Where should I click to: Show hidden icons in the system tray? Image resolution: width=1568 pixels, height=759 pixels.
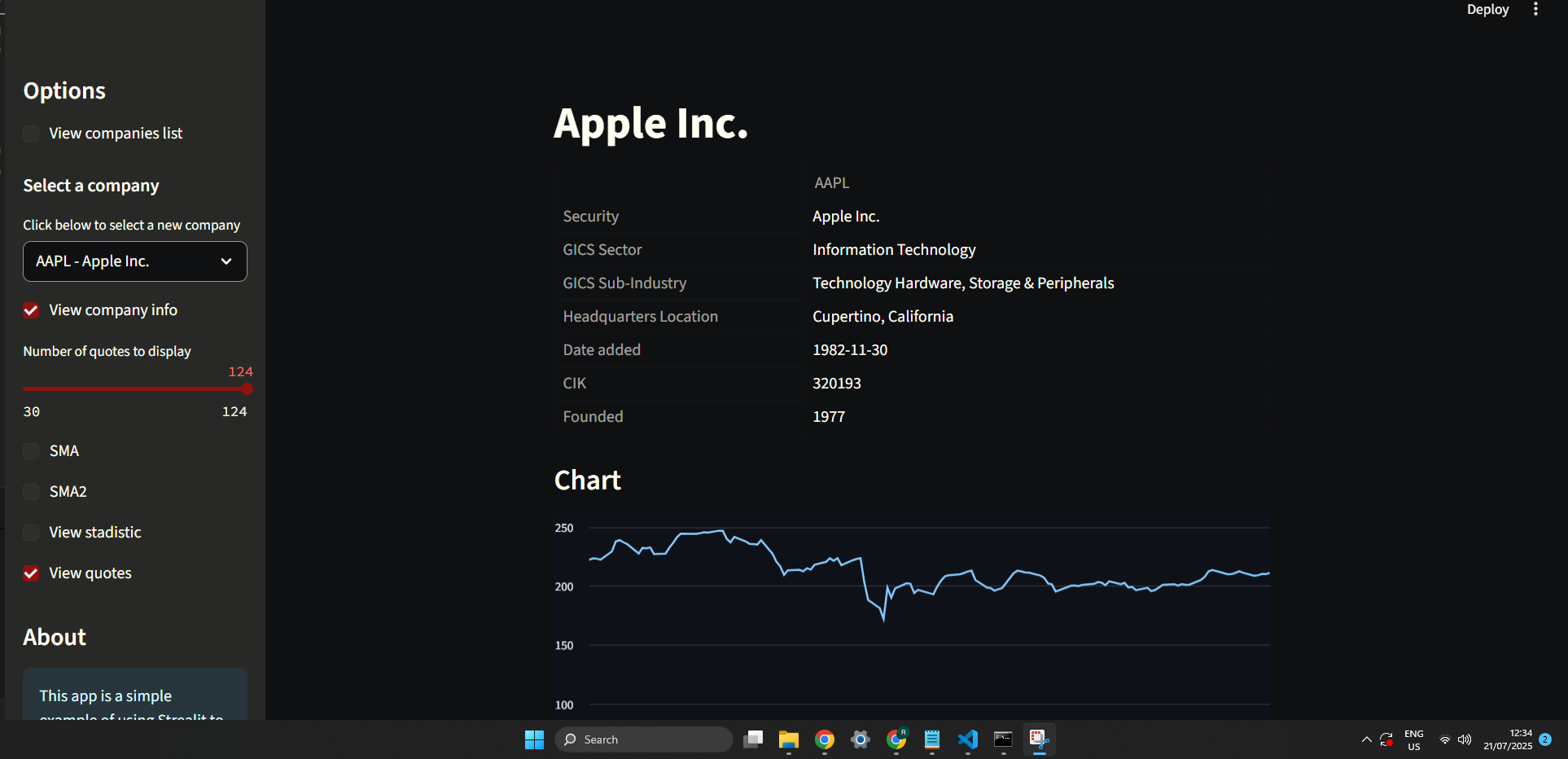point(1366,739)
